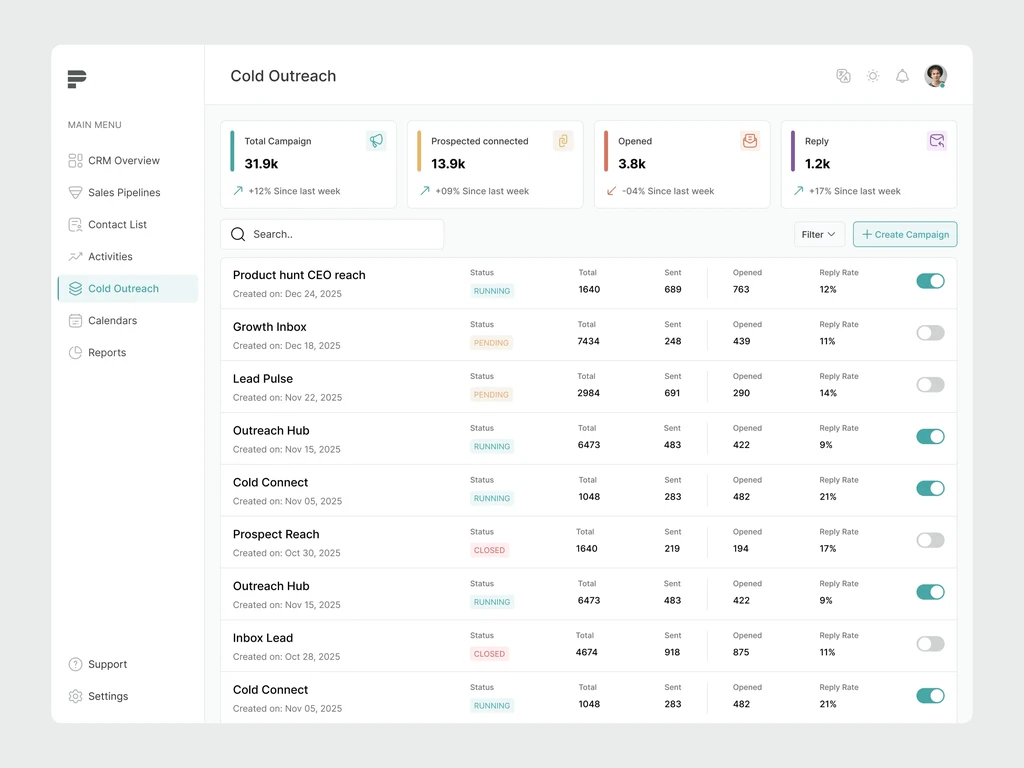Open the Filter dropdown
Viewport: 1024px width, 768px height.
(x=819, y=234)
